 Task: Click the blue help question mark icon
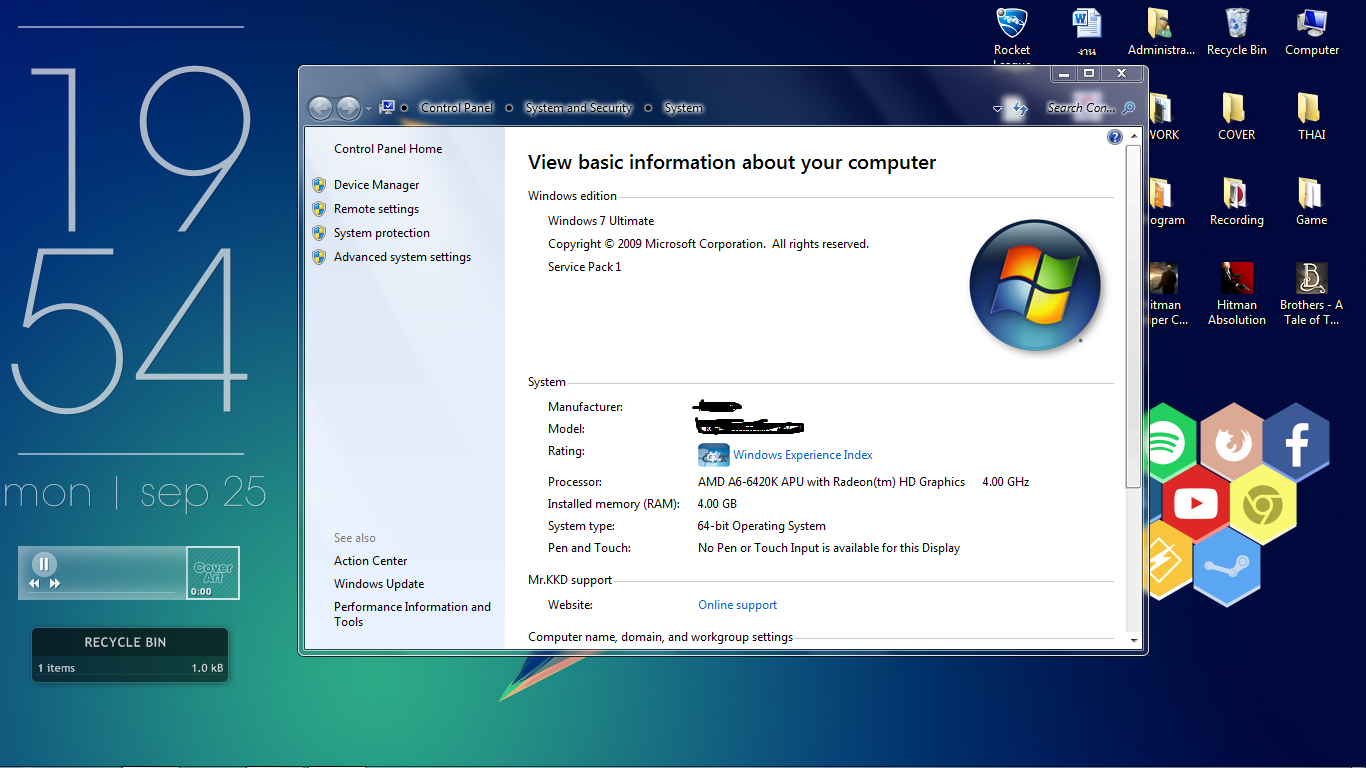1115,137
